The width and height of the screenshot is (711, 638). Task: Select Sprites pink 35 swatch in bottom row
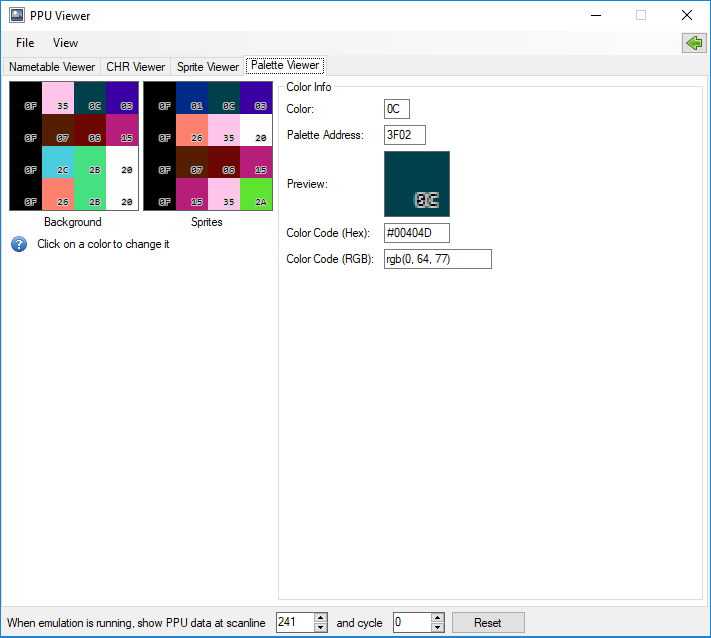pyautogui.click(x=224, y=194)
